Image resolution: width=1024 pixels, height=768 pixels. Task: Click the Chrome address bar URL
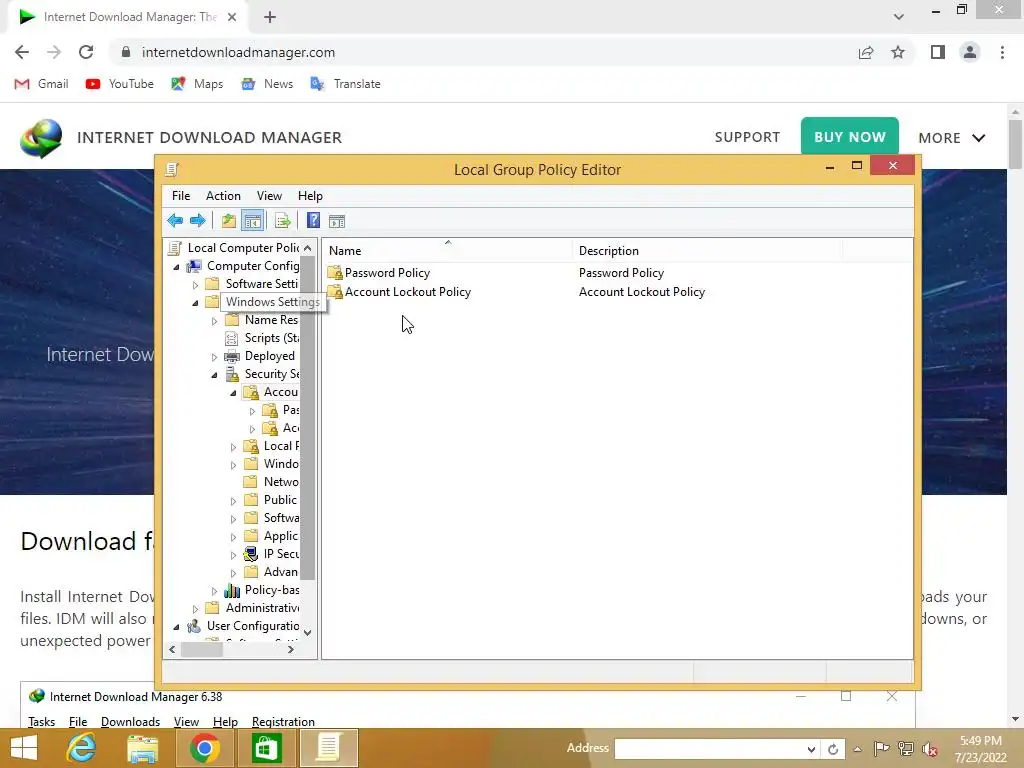pos(238,52)
